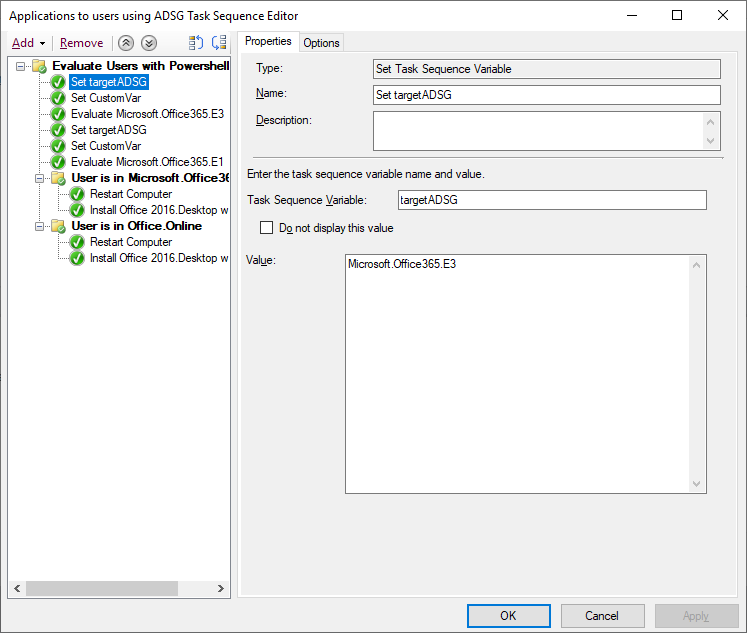The width and height of the screenshot is (747, 633).
Task: Click the Value text area
Action: click(517, 374)
